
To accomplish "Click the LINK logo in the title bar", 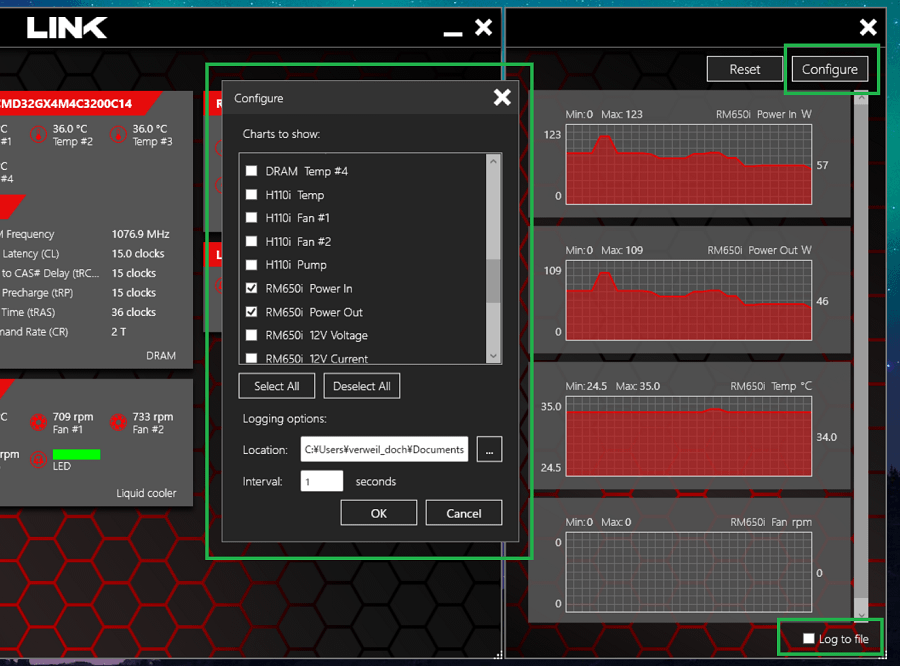I will (67, 28).
